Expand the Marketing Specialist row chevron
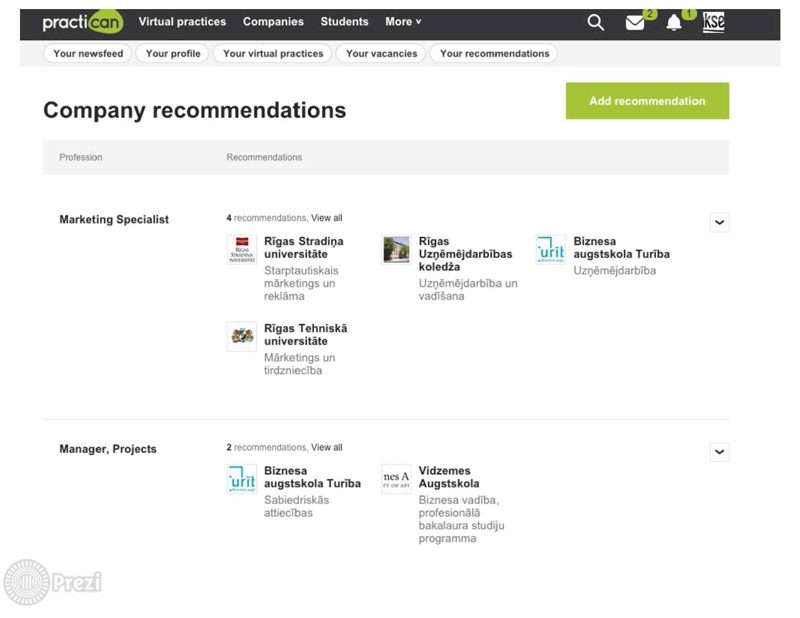 719,223
